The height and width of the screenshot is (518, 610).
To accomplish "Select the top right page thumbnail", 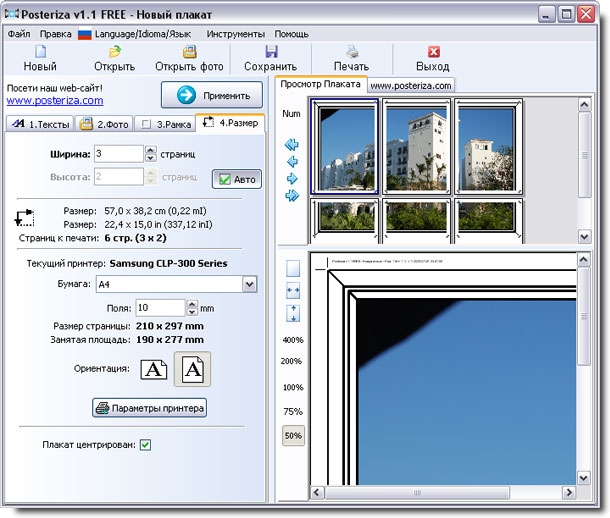I will pyautogui.click(x=488, y=146).
